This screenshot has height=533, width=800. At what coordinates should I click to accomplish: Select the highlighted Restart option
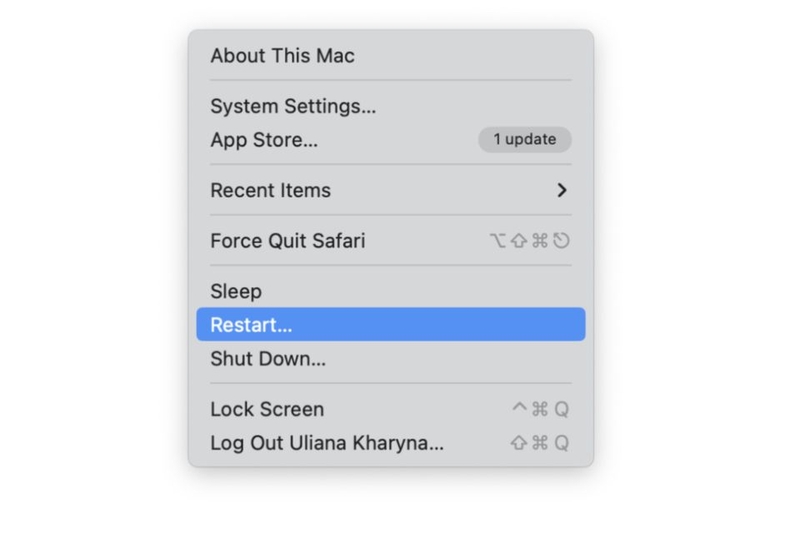click(x=390, y=325)
